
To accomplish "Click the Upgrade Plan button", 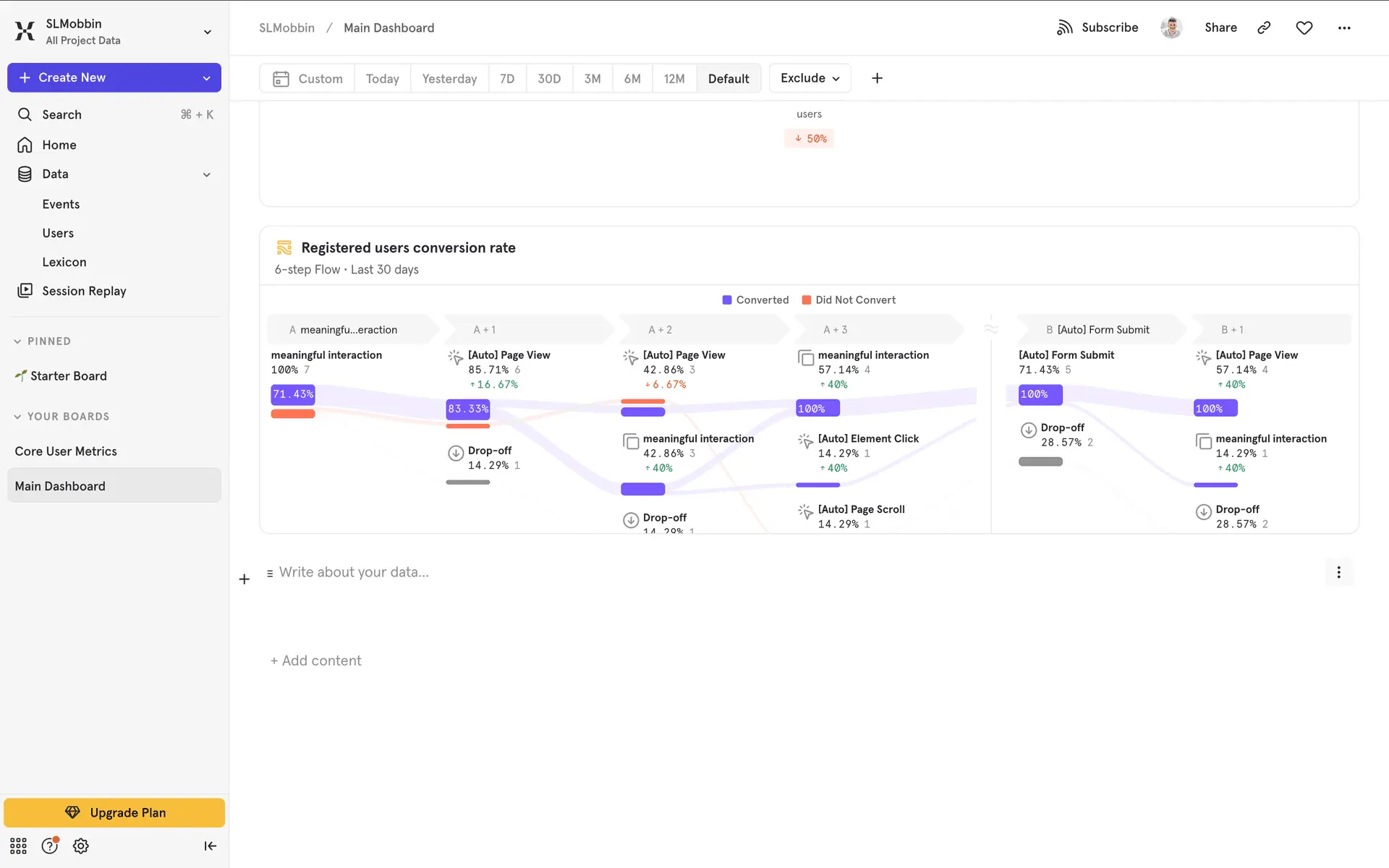I will pos(114,812).
